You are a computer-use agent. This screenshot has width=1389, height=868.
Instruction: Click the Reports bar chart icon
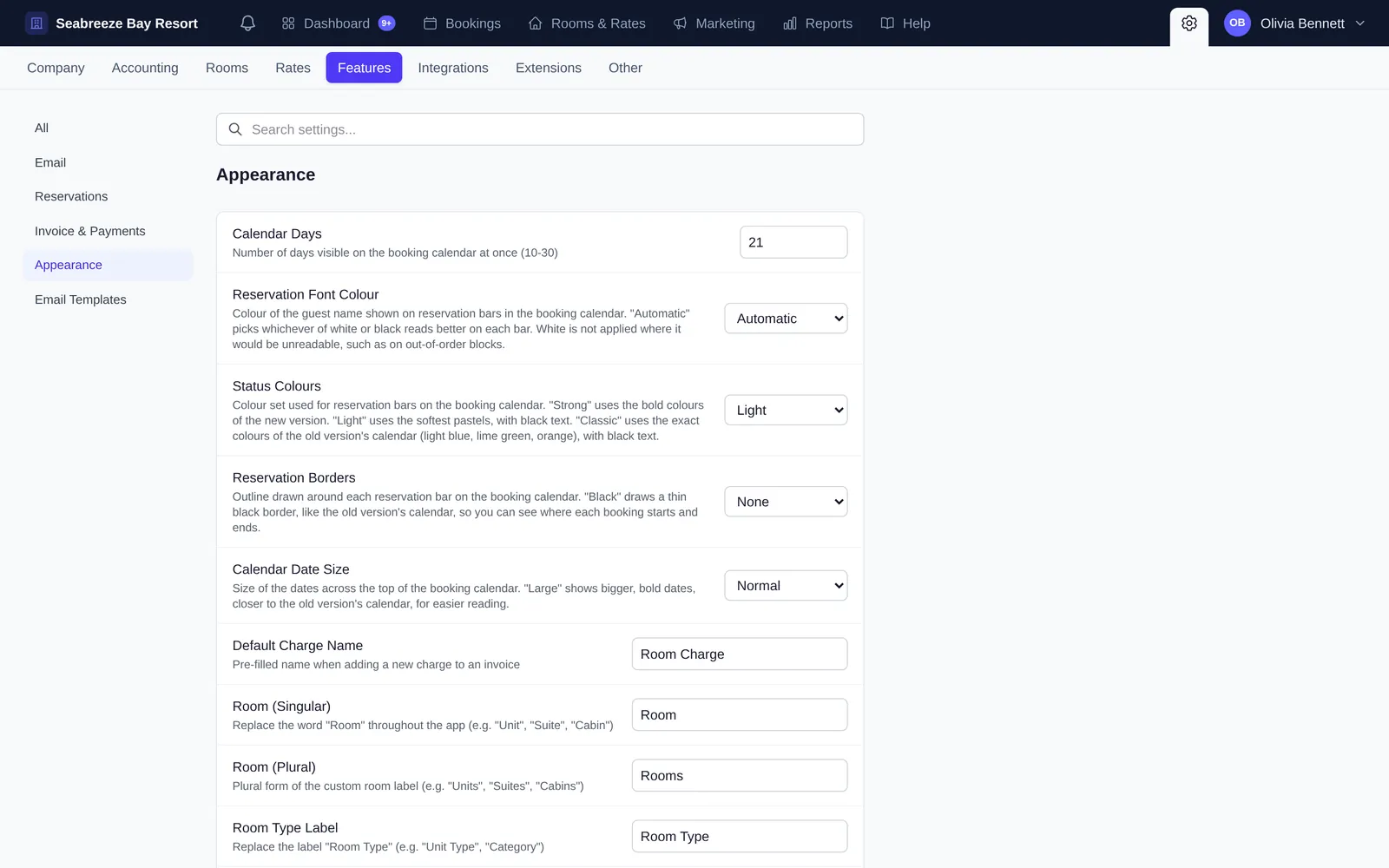790,23
